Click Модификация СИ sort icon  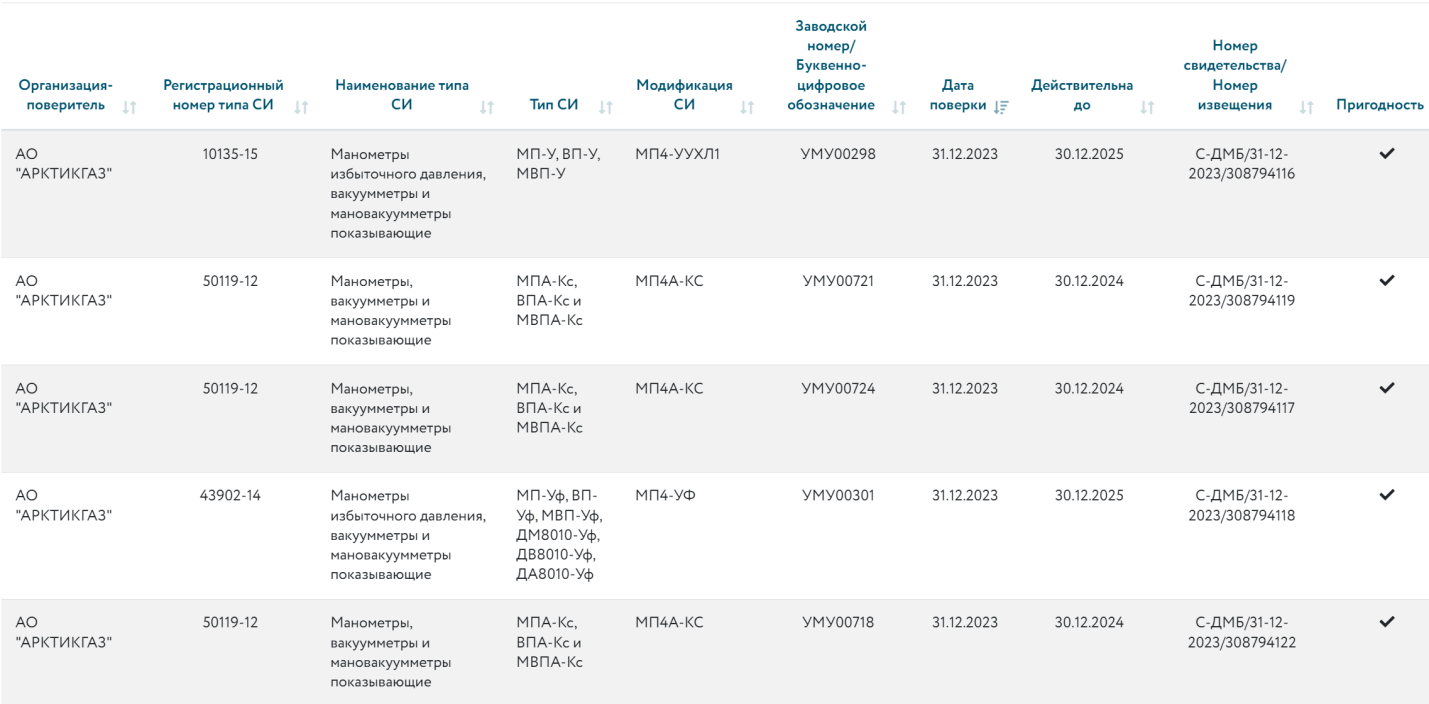pyautogui.click(x=746, y=107)
